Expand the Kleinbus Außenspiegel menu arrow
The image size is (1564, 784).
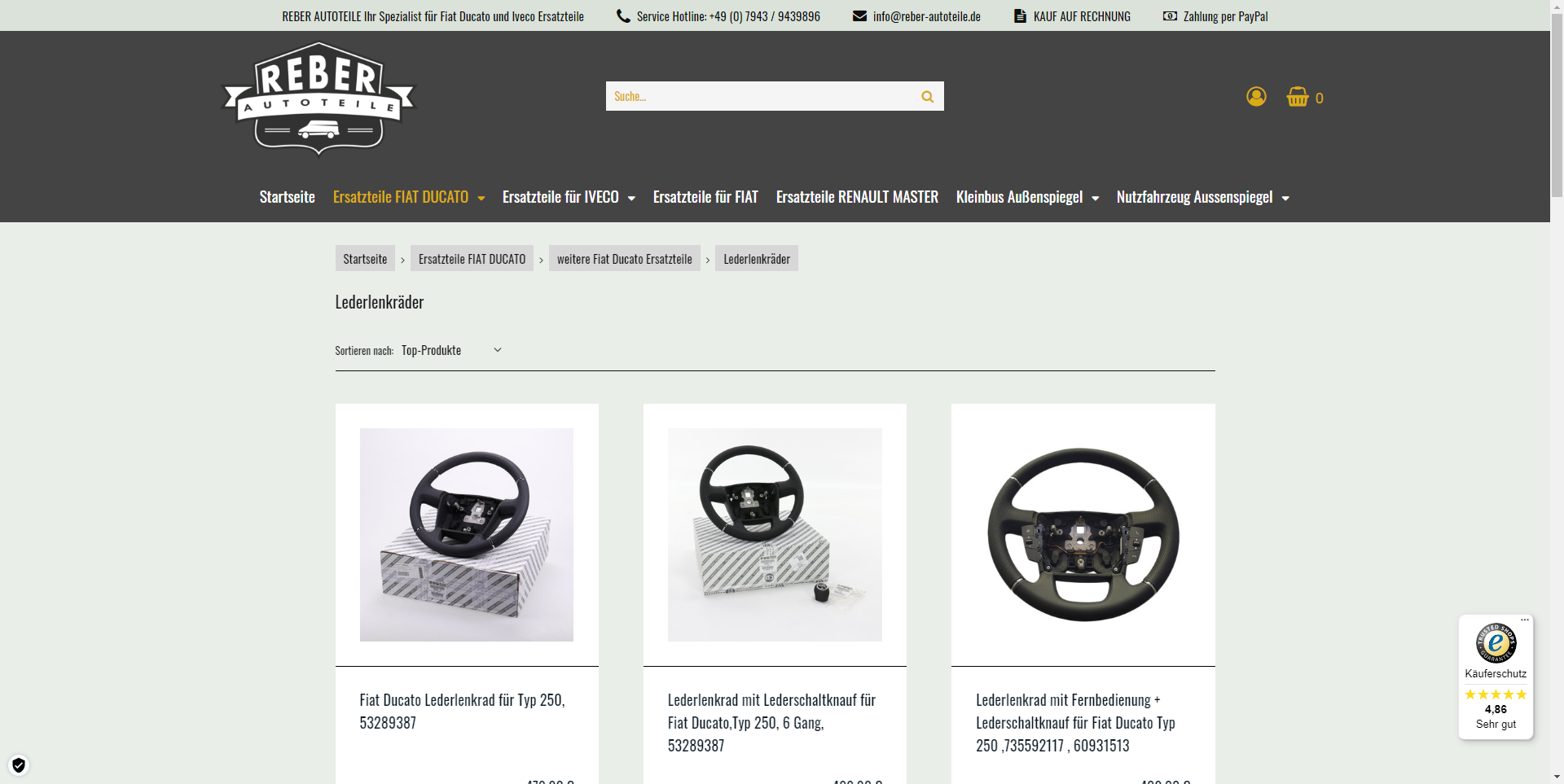pyautogui.click(x=1096, y=199)
